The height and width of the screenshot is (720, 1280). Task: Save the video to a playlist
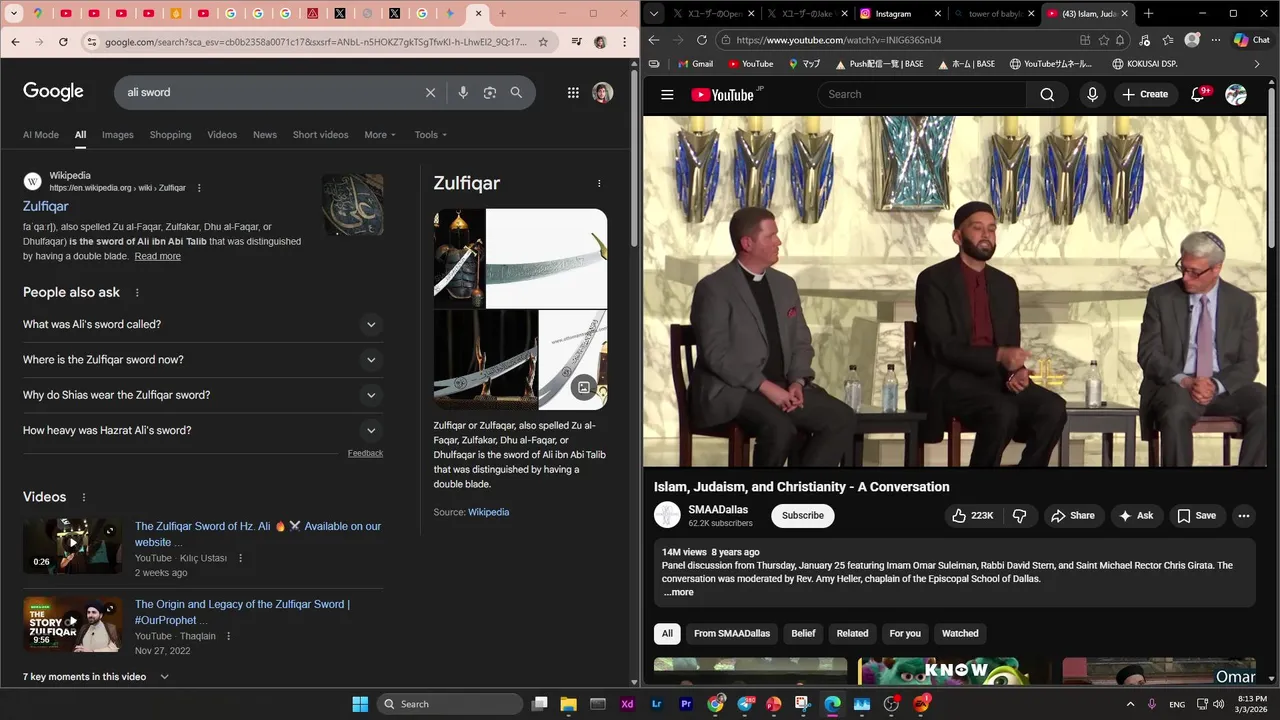click(x=1197, y=516)
